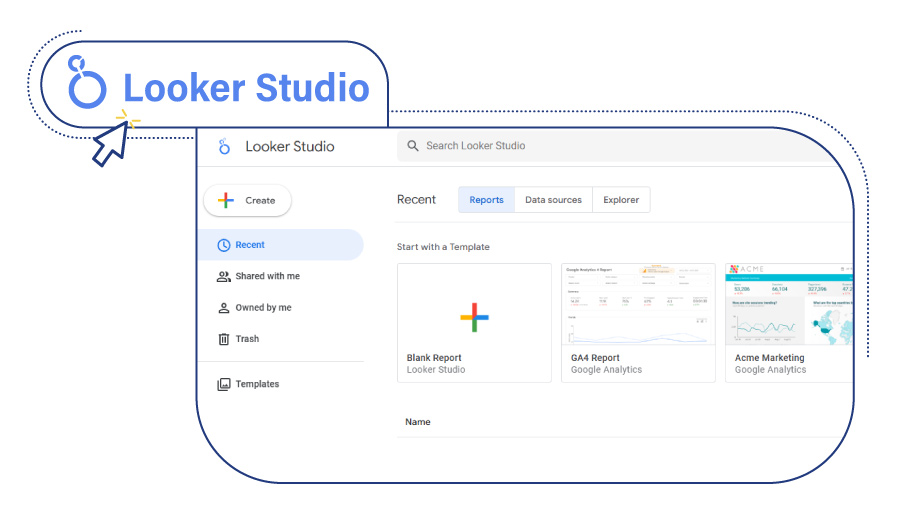Switch to the Explorer tab
900x509 pixels.
coord(621,200)
